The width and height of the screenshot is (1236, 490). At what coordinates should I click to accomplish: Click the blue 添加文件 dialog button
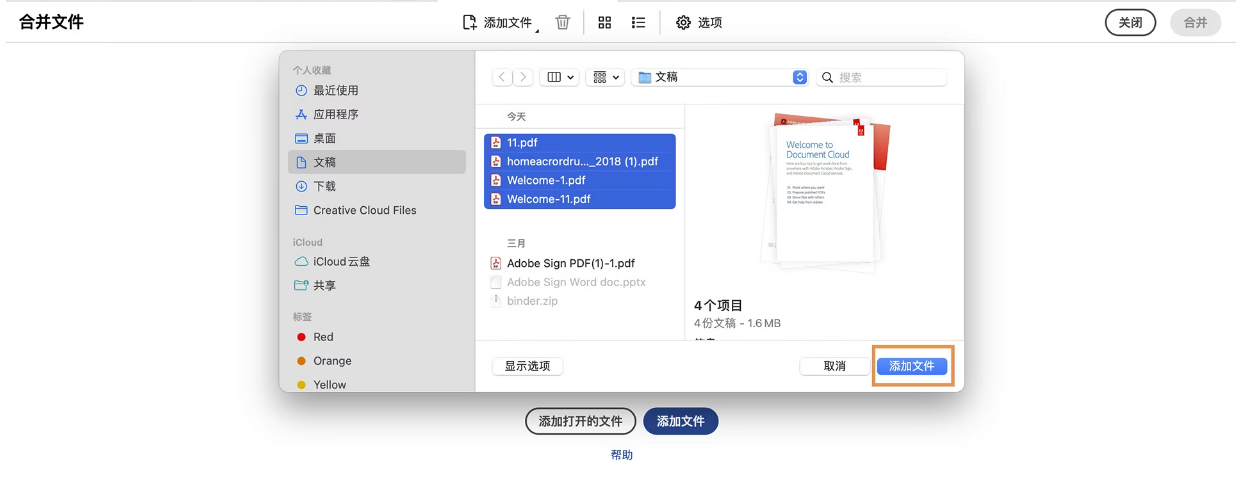point(911,366)
